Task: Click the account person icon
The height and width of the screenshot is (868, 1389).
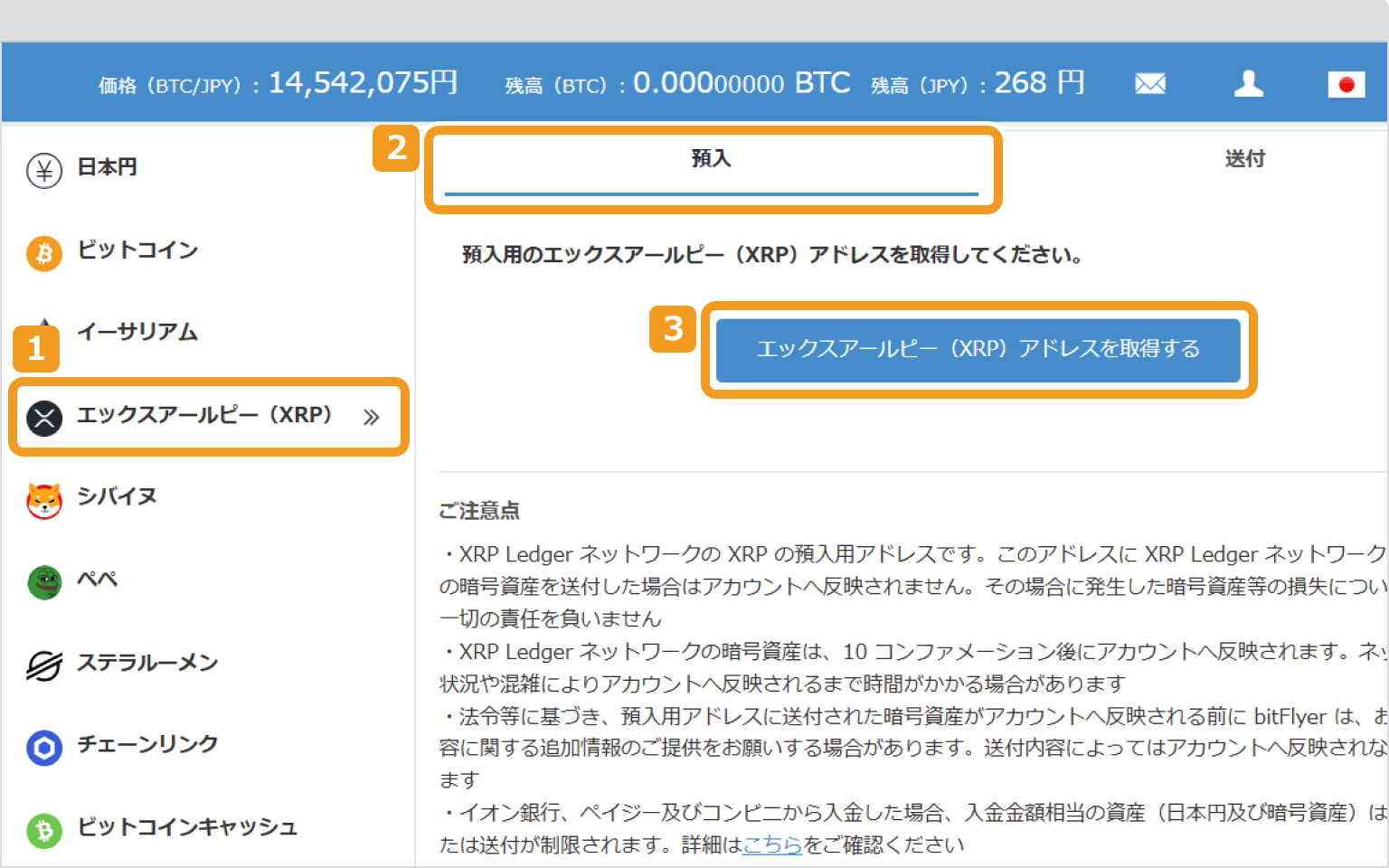Action: pyautogui.click(x=1249, y=82)
